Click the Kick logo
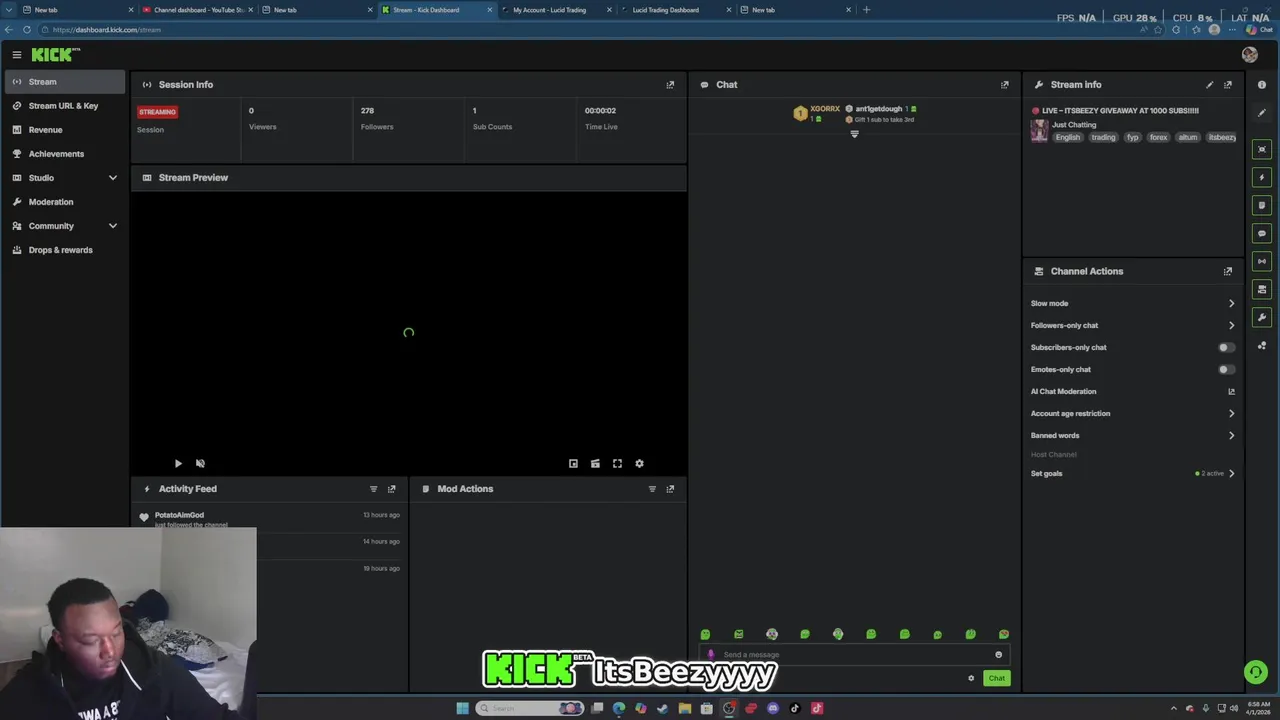 click(x=56, y=55)
